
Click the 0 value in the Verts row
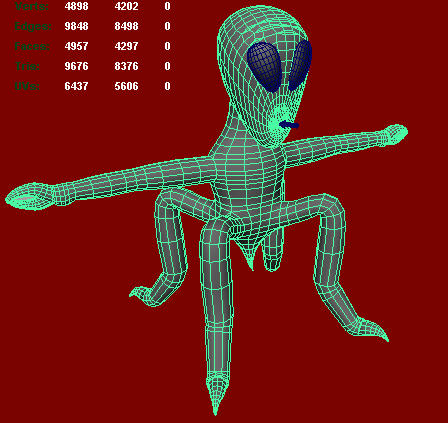coord(167,6)
